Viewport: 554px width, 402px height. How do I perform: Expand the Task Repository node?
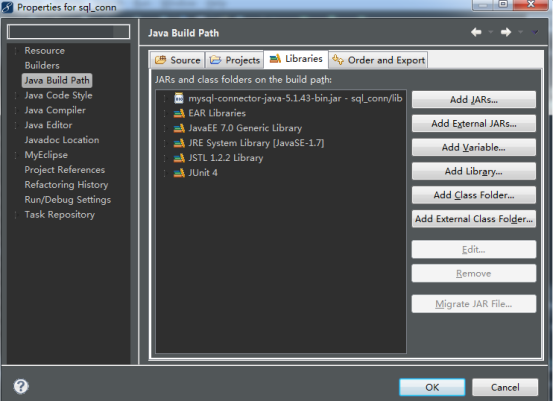[16, 215]
